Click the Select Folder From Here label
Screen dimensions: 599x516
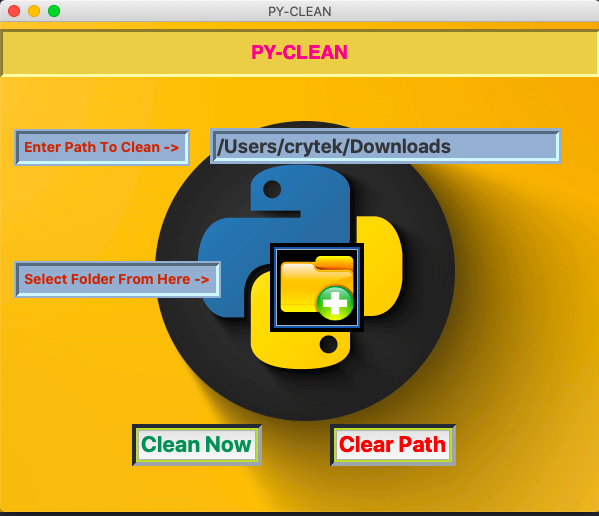(117, 279)
